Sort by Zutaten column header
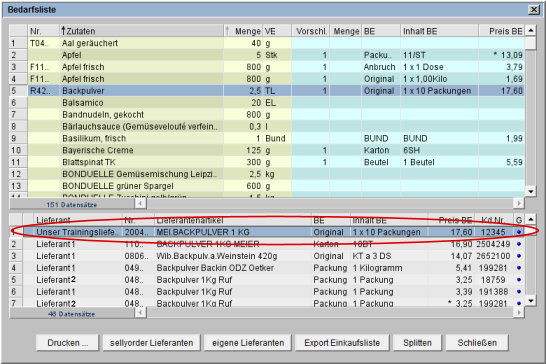546x364 pixels. [x=141, y=31]
